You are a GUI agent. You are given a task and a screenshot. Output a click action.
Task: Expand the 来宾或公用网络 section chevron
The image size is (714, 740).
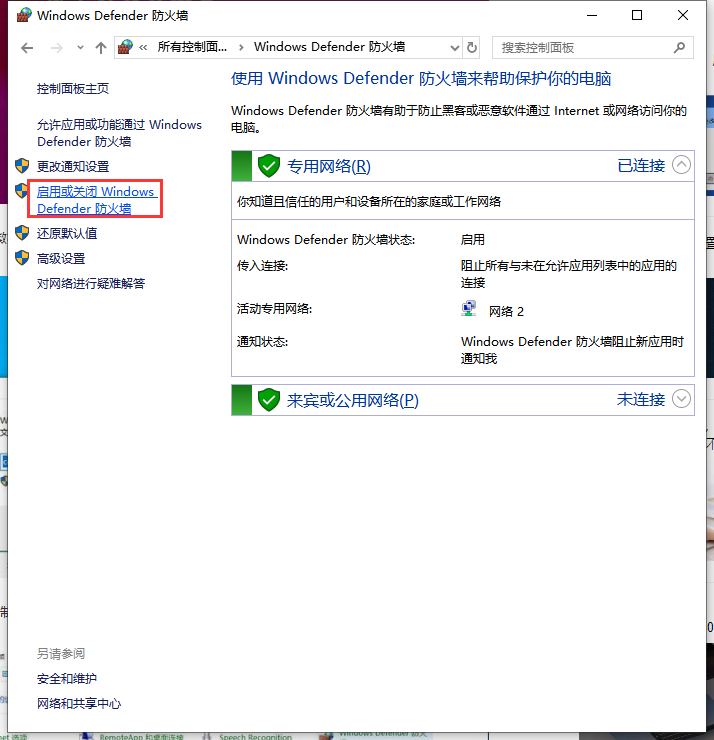pos(682,399)
